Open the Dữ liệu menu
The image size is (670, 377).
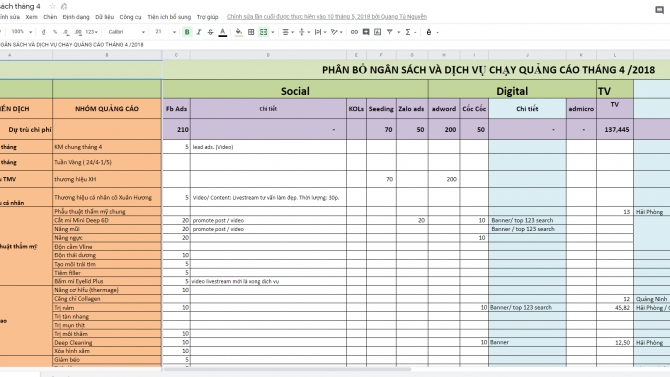click(x=104, y=17)
